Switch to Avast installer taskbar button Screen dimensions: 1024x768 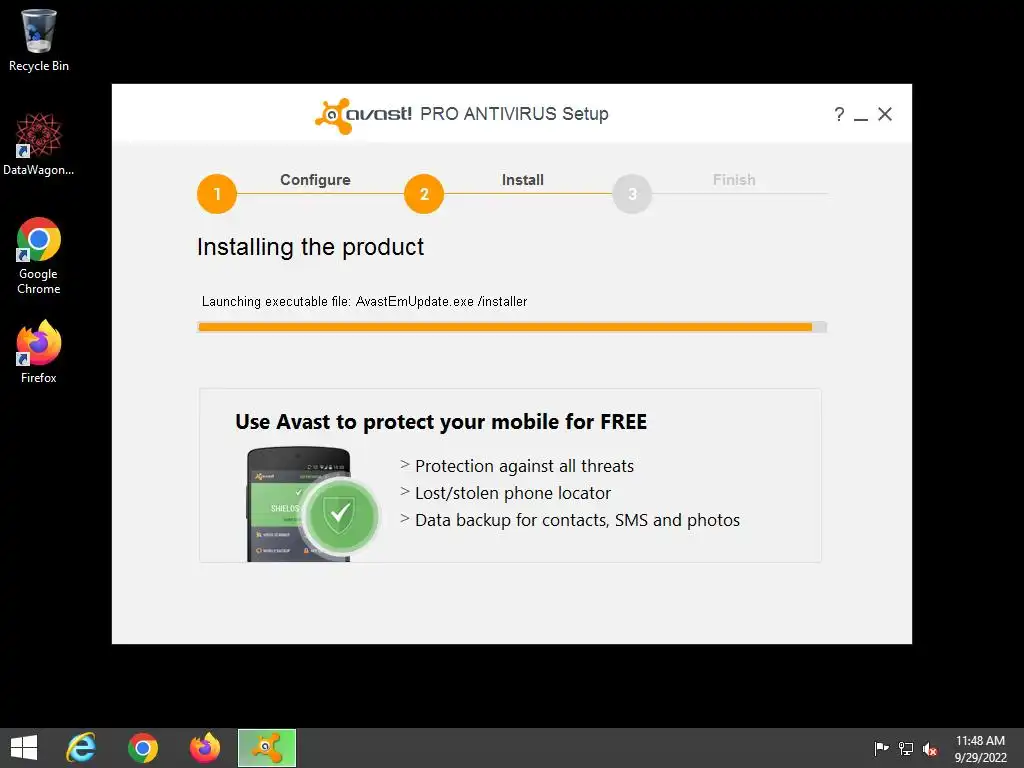tap(266, 748)
